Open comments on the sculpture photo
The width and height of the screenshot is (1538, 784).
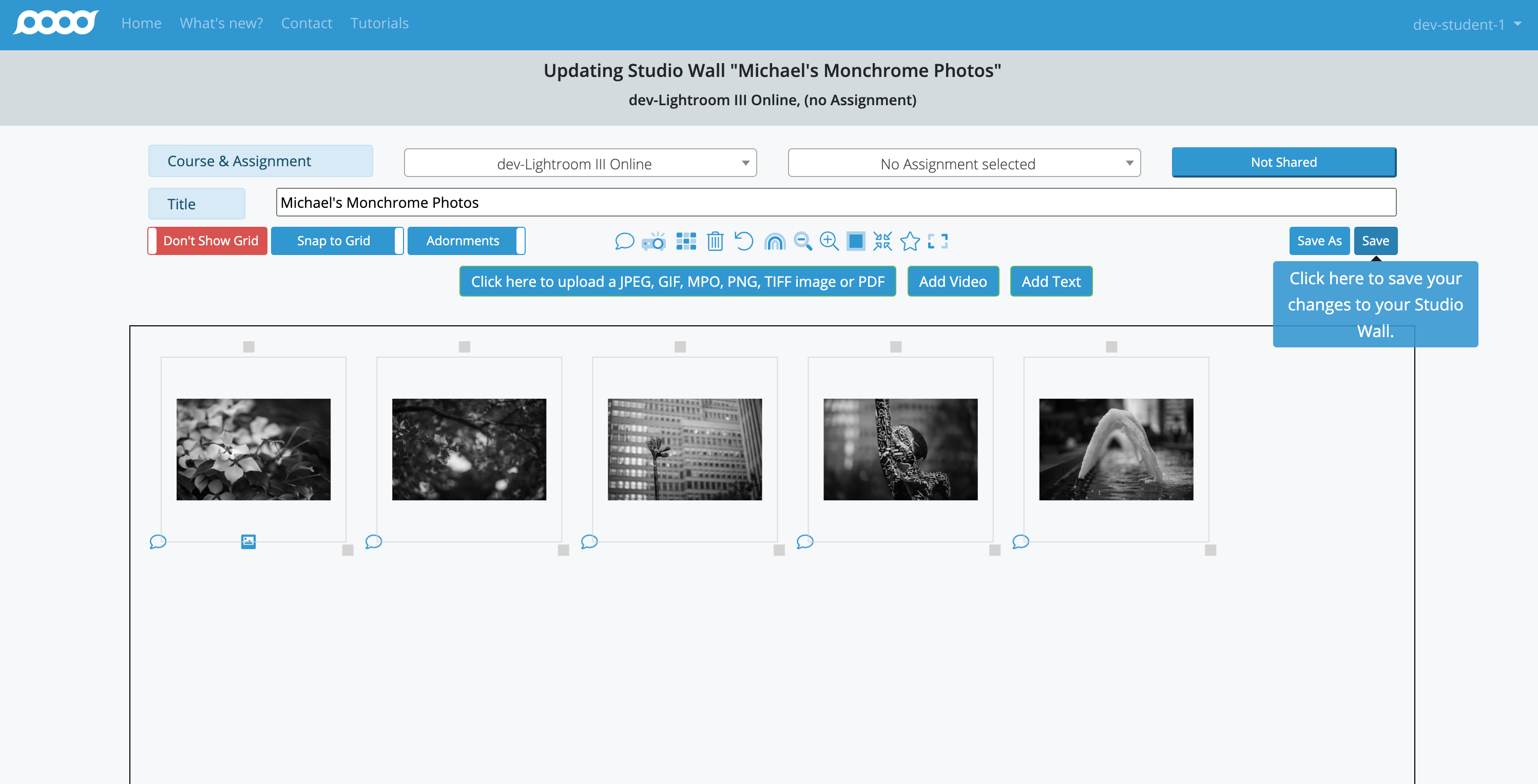[x=805, y=541]
